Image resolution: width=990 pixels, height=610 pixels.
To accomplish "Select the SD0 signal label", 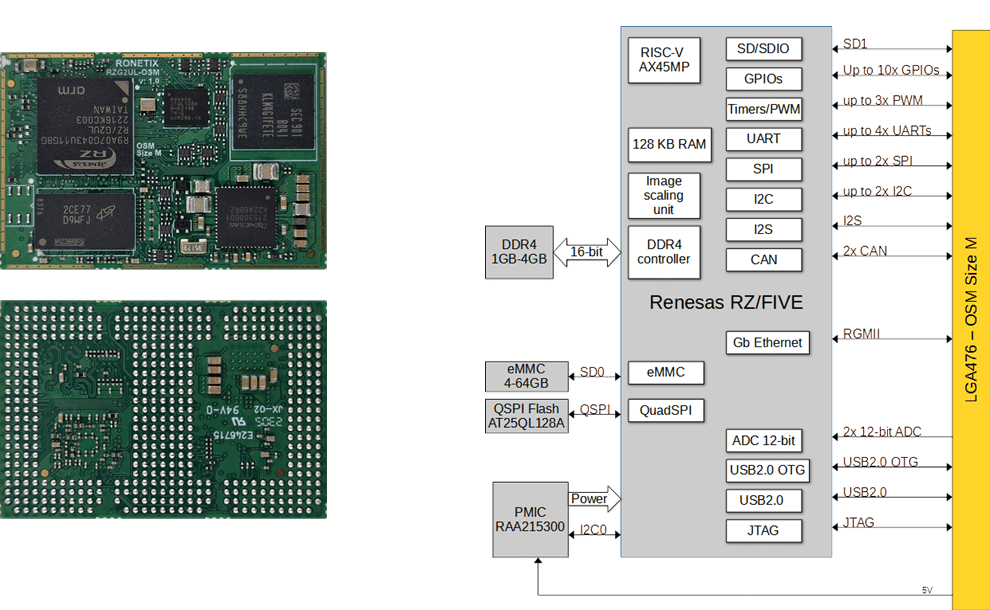I will [x=592, y=373].
